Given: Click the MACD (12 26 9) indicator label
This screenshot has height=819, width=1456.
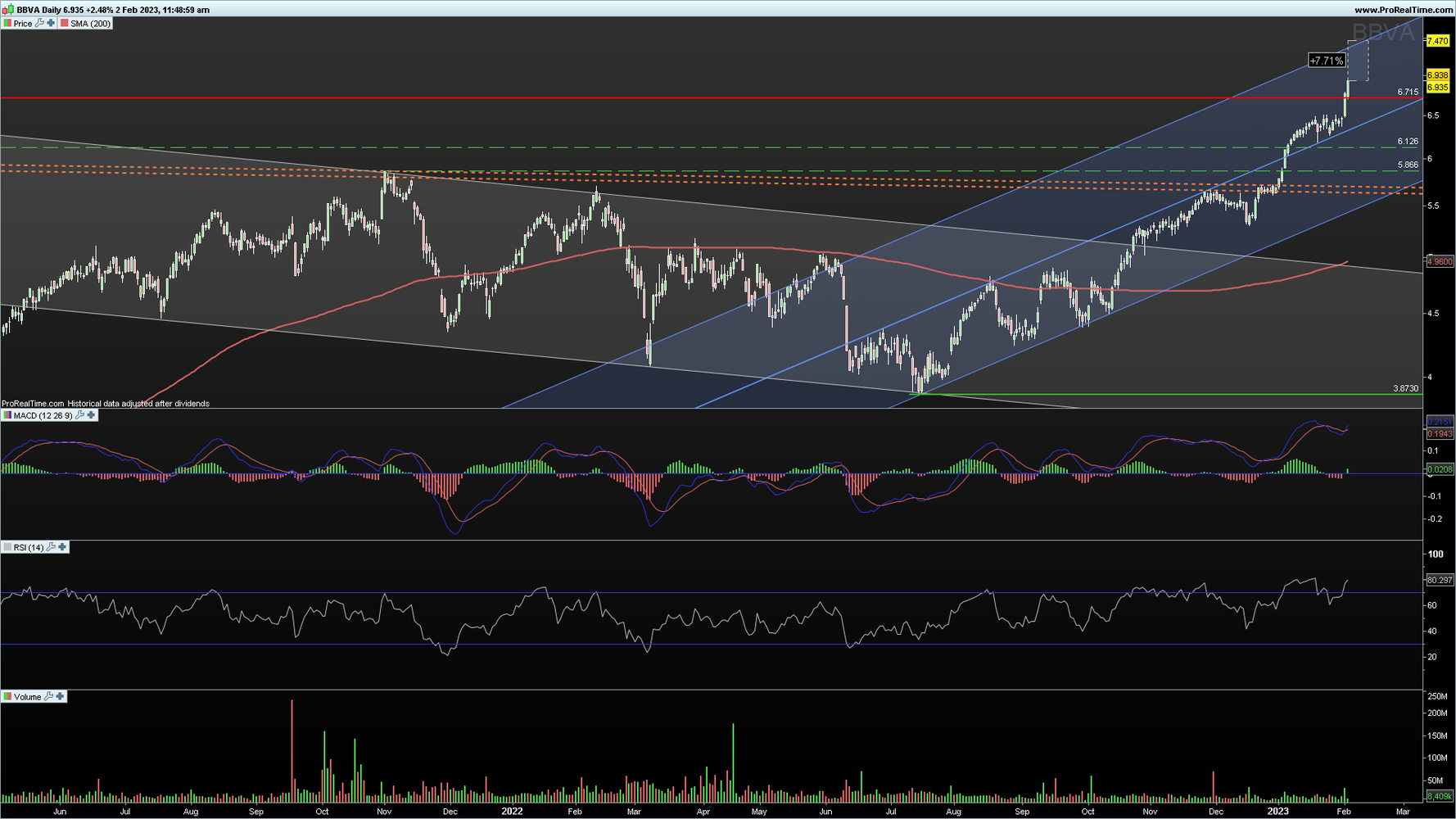Looking at the screenshot, I should point(43,416).
